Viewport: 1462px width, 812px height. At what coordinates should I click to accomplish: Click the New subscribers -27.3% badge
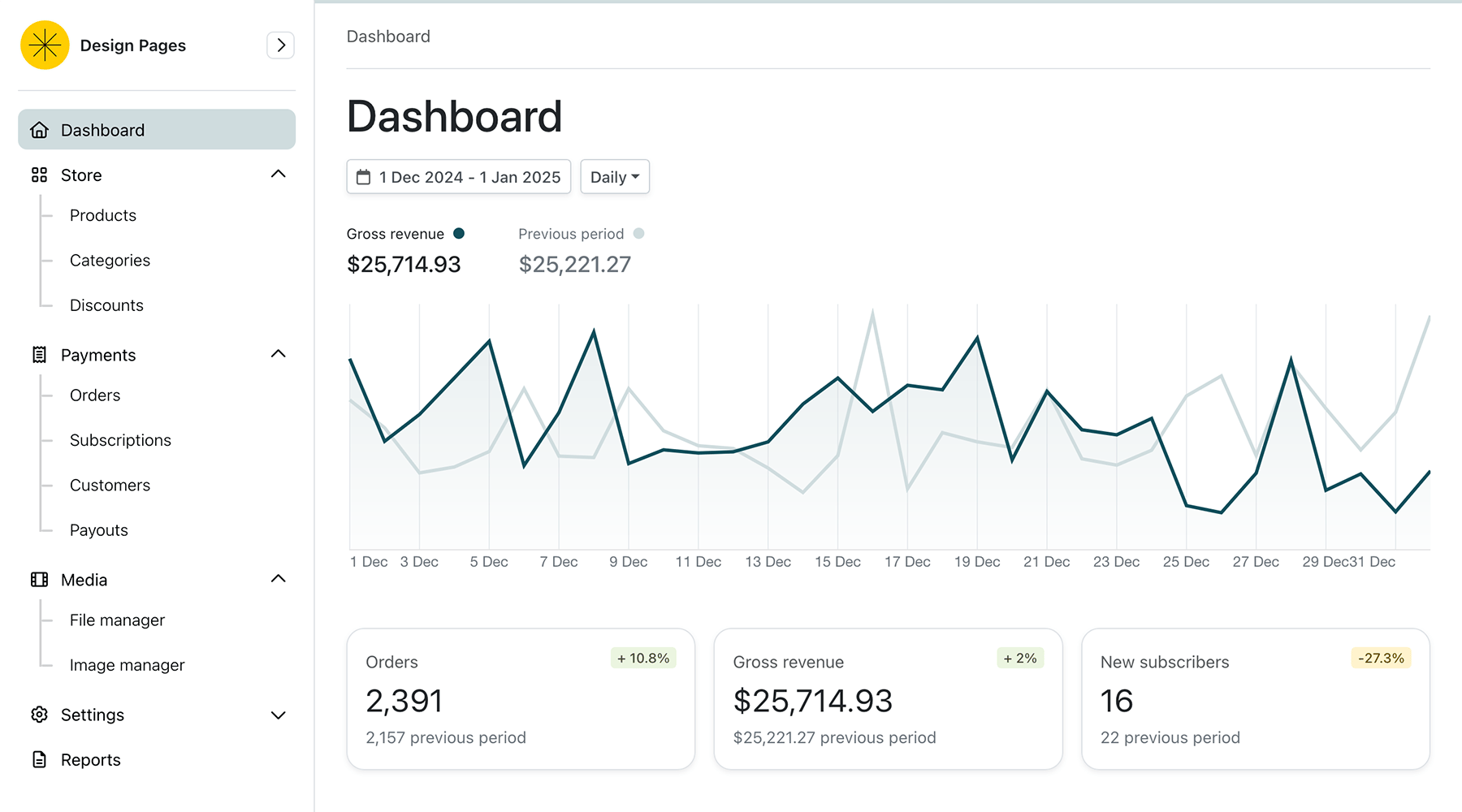coord(1381,658)
